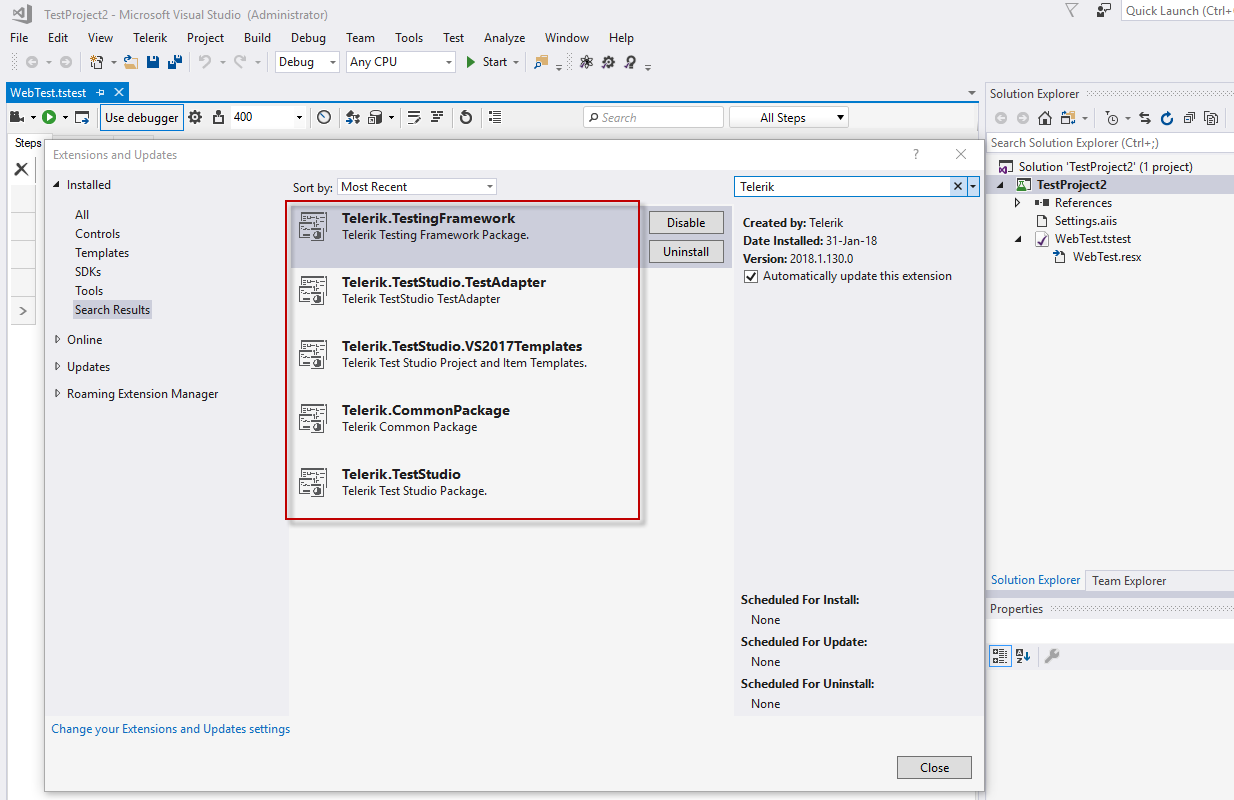This screenshot has height=800, width=1234.
Task: Select the WebTest.tstest document tab
Action: click(48, 92)
